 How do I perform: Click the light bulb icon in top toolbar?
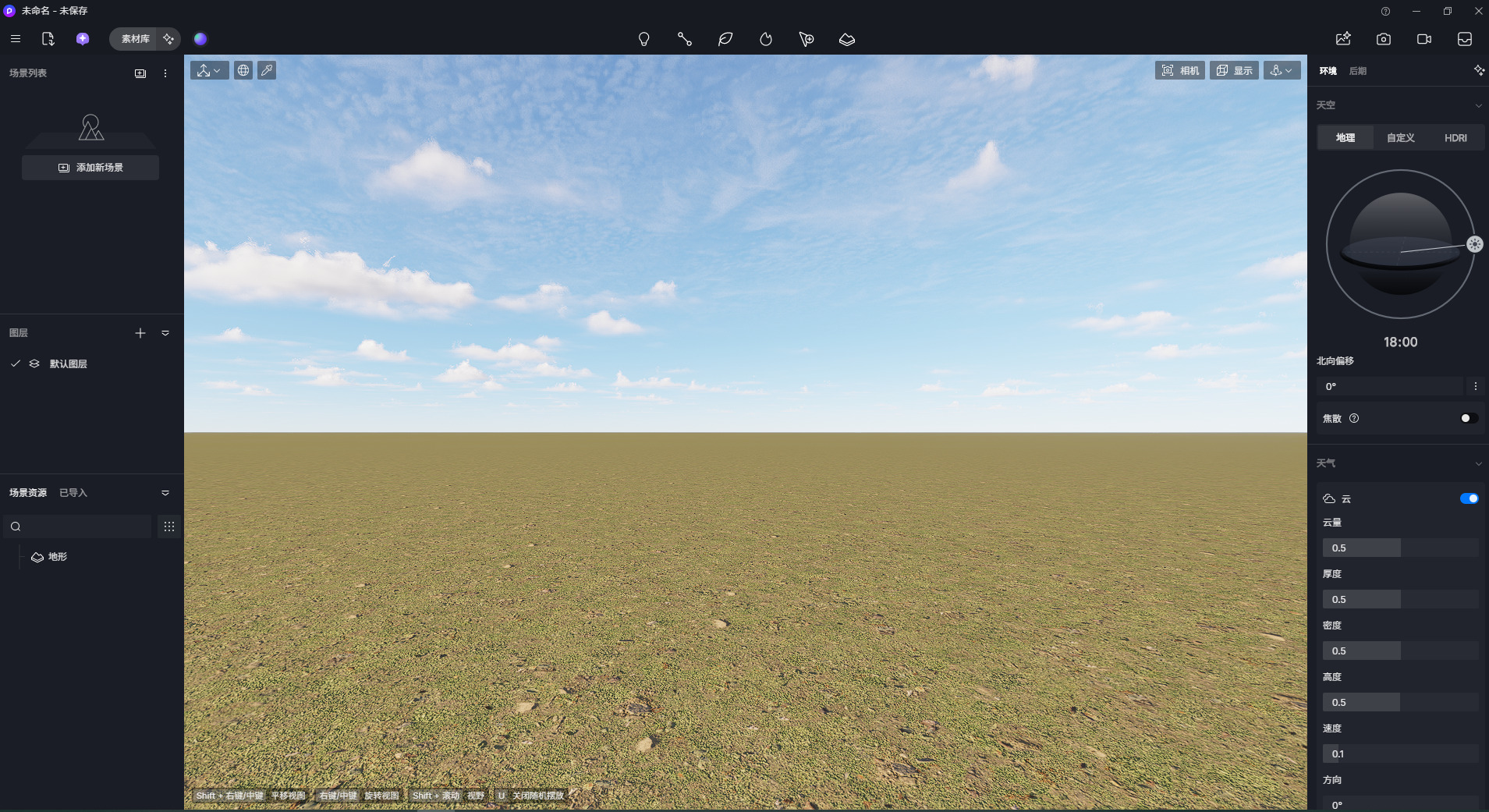[643, 39]
